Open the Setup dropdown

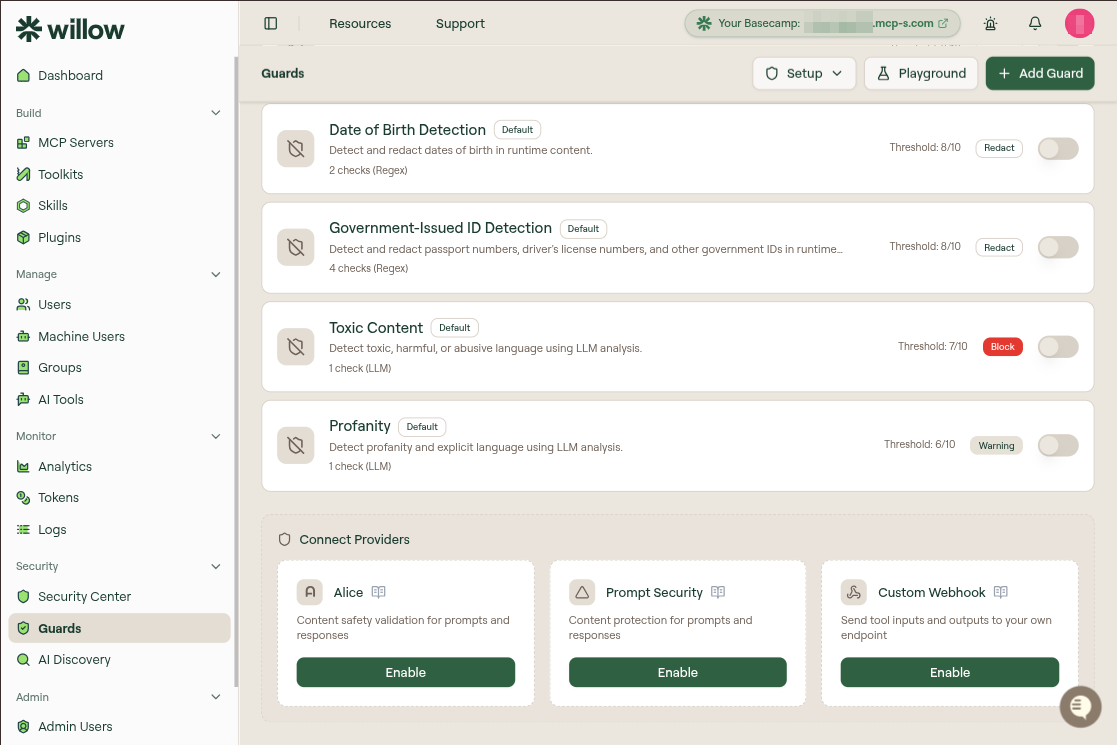coord(804,73)
